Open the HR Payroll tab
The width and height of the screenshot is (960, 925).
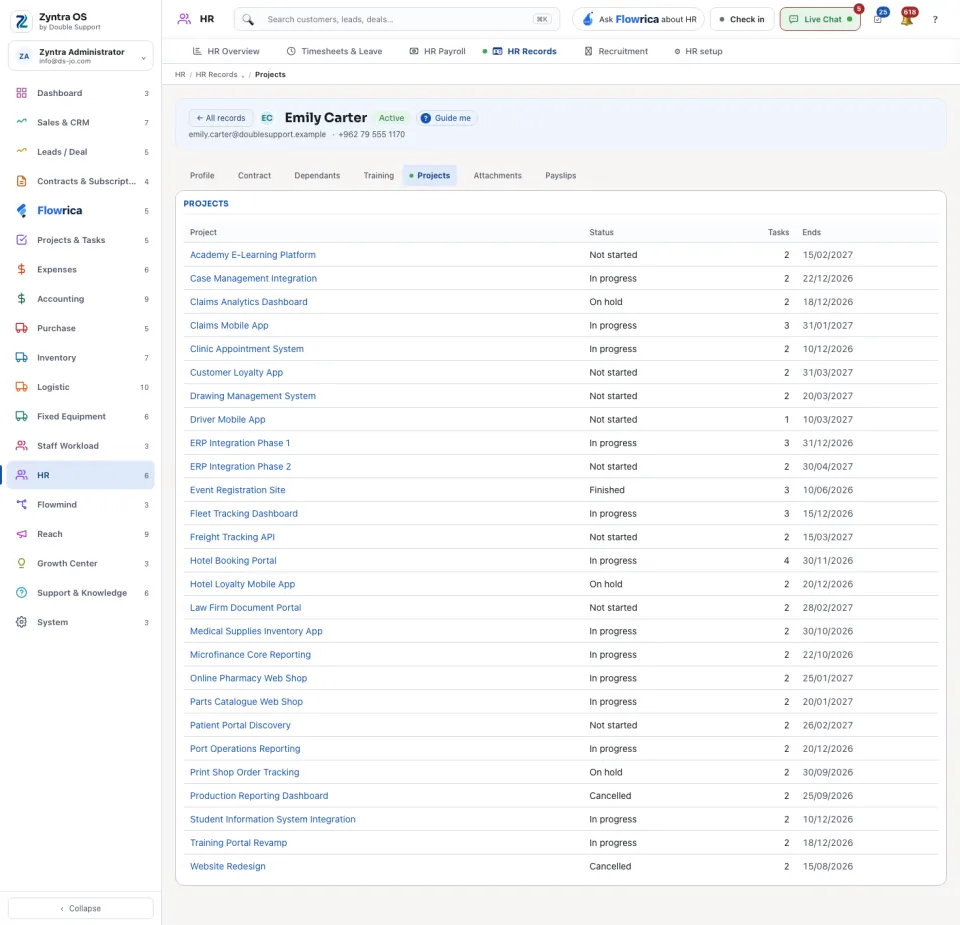point(438,51)
